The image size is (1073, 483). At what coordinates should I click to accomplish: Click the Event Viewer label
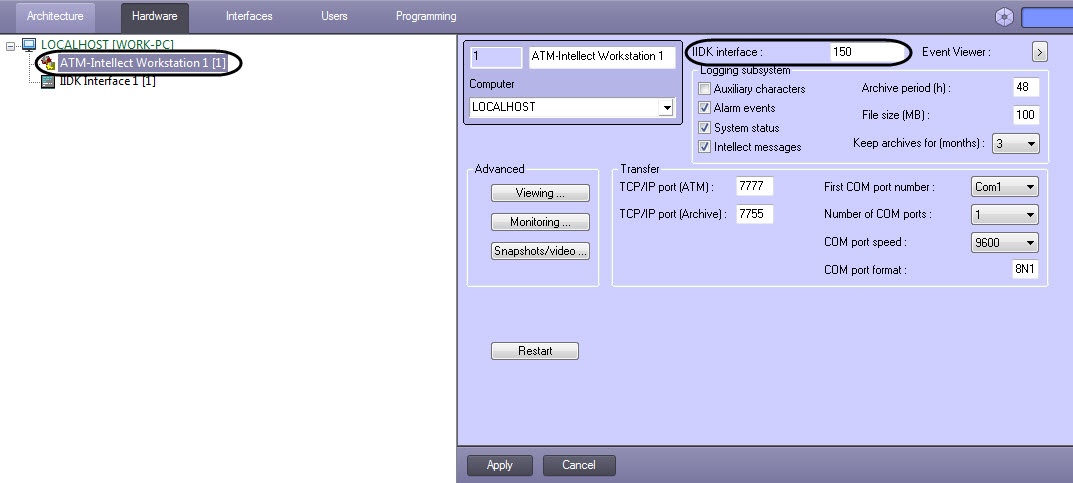pyautogui.click(x=956, y=52)
